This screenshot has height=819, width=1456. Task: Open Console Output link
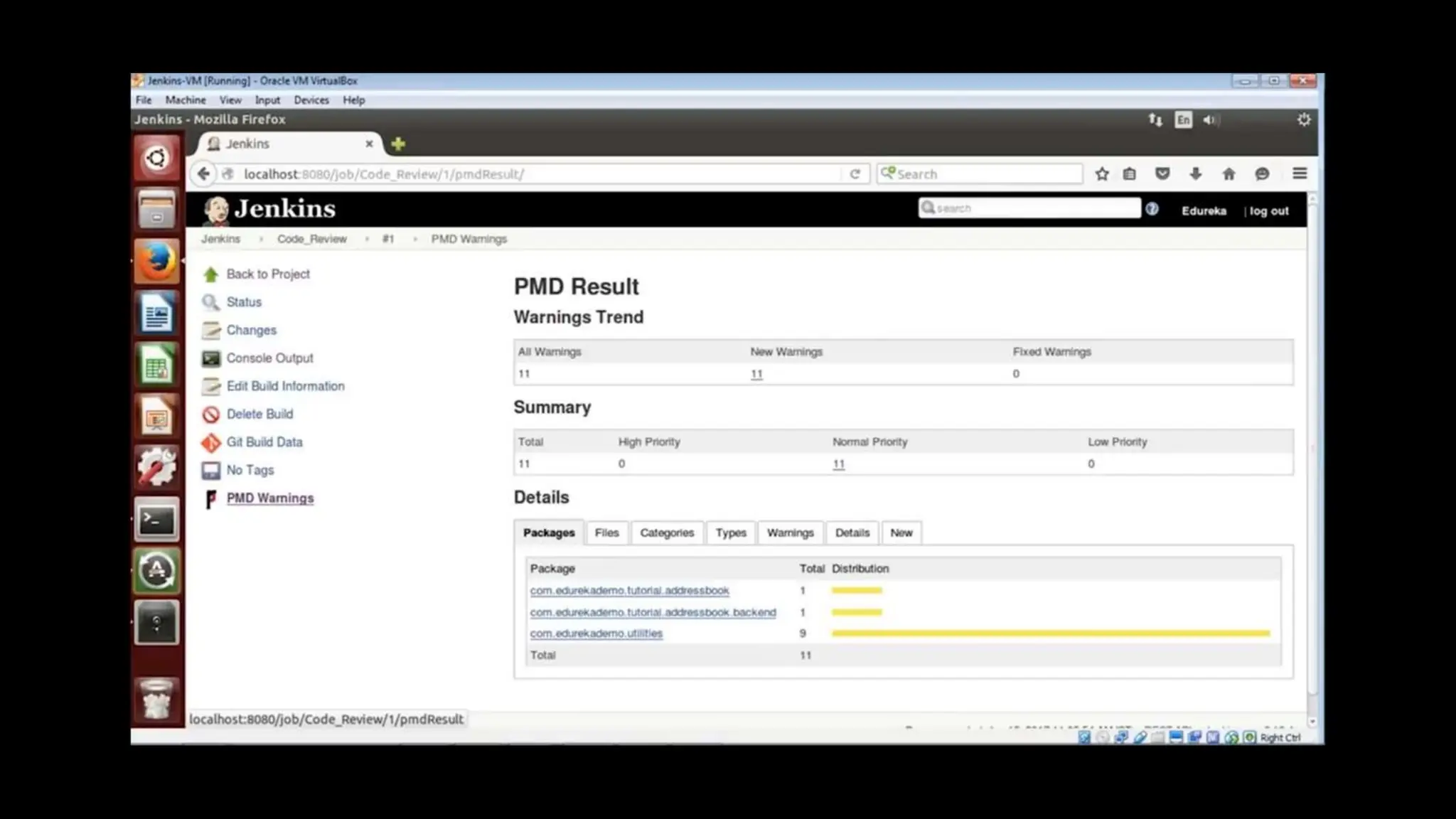pyautogui.click(x=269, y=358)
